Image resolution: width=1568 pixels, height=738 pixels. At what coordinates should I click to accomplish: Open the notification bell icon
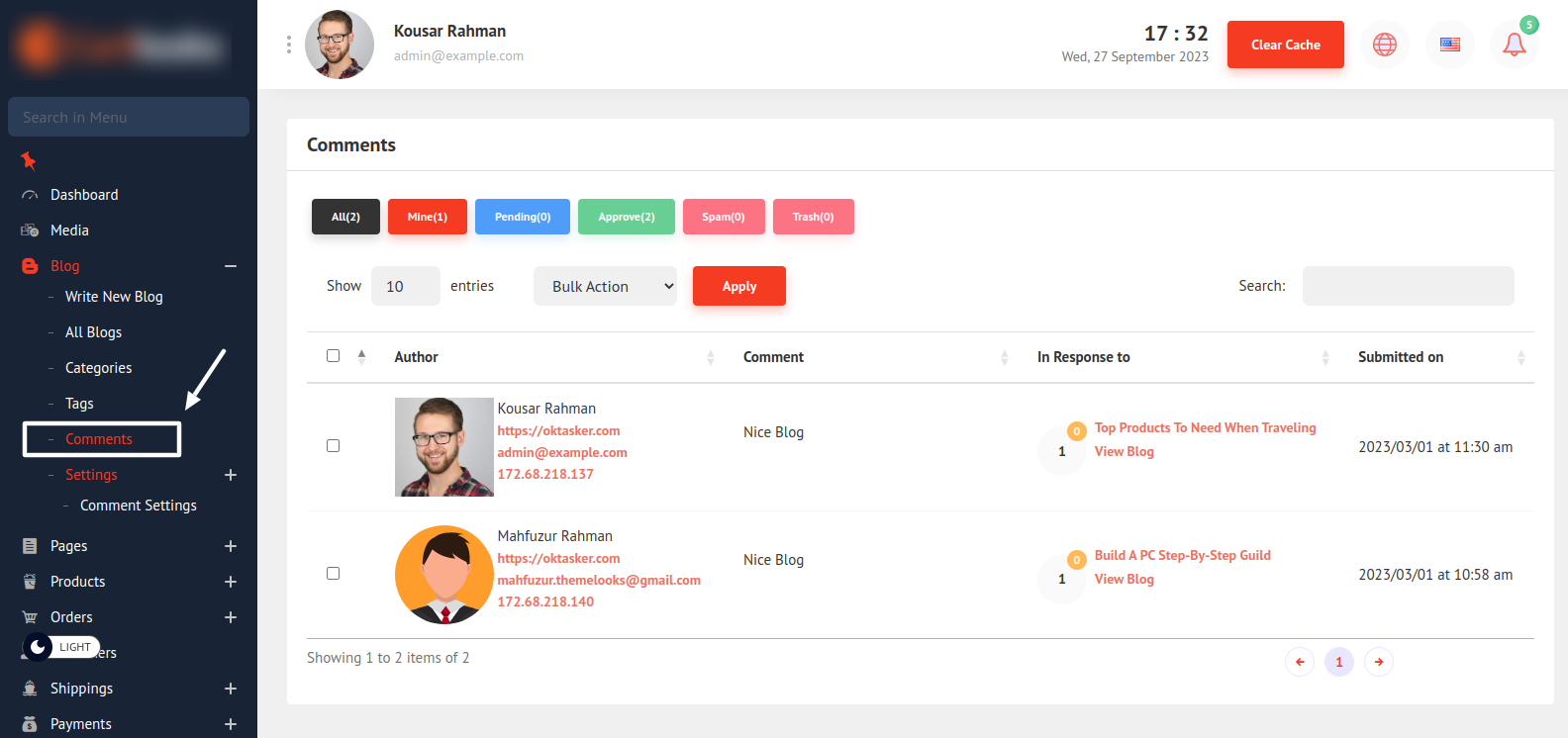pyautogui.click(x=1514, y=45)
